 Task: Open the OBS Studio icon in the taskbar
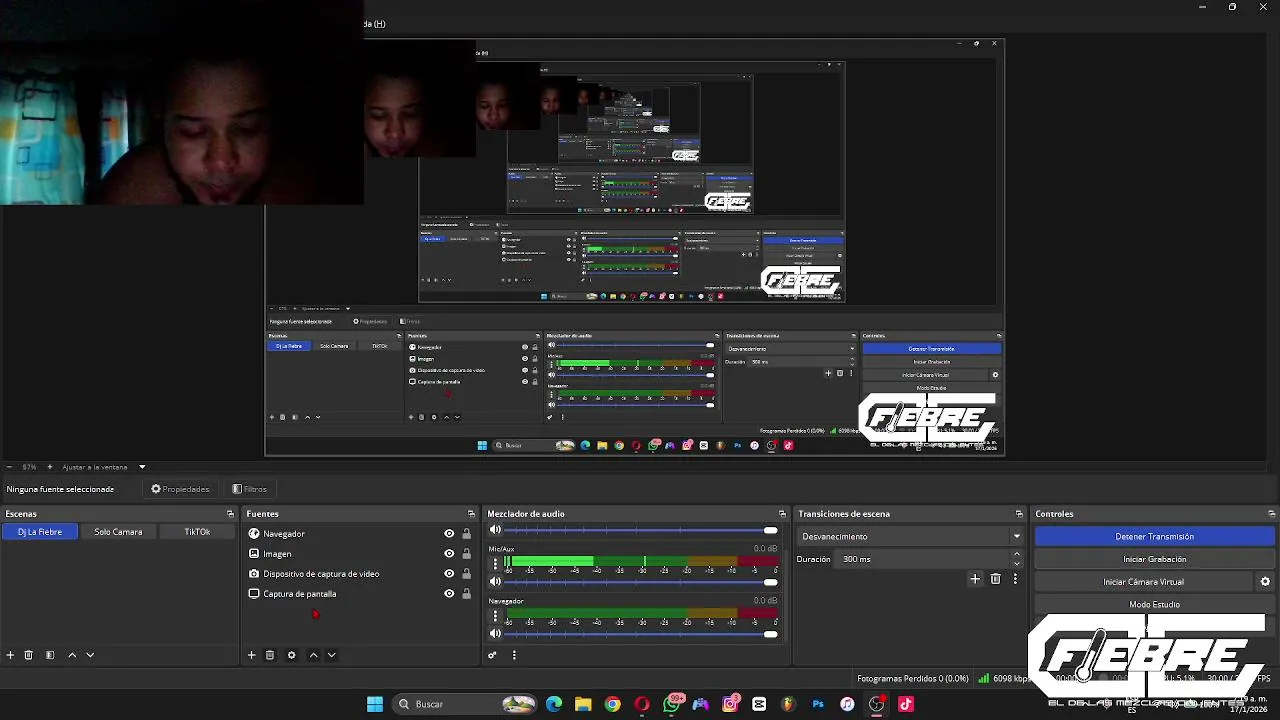(876, 704)
